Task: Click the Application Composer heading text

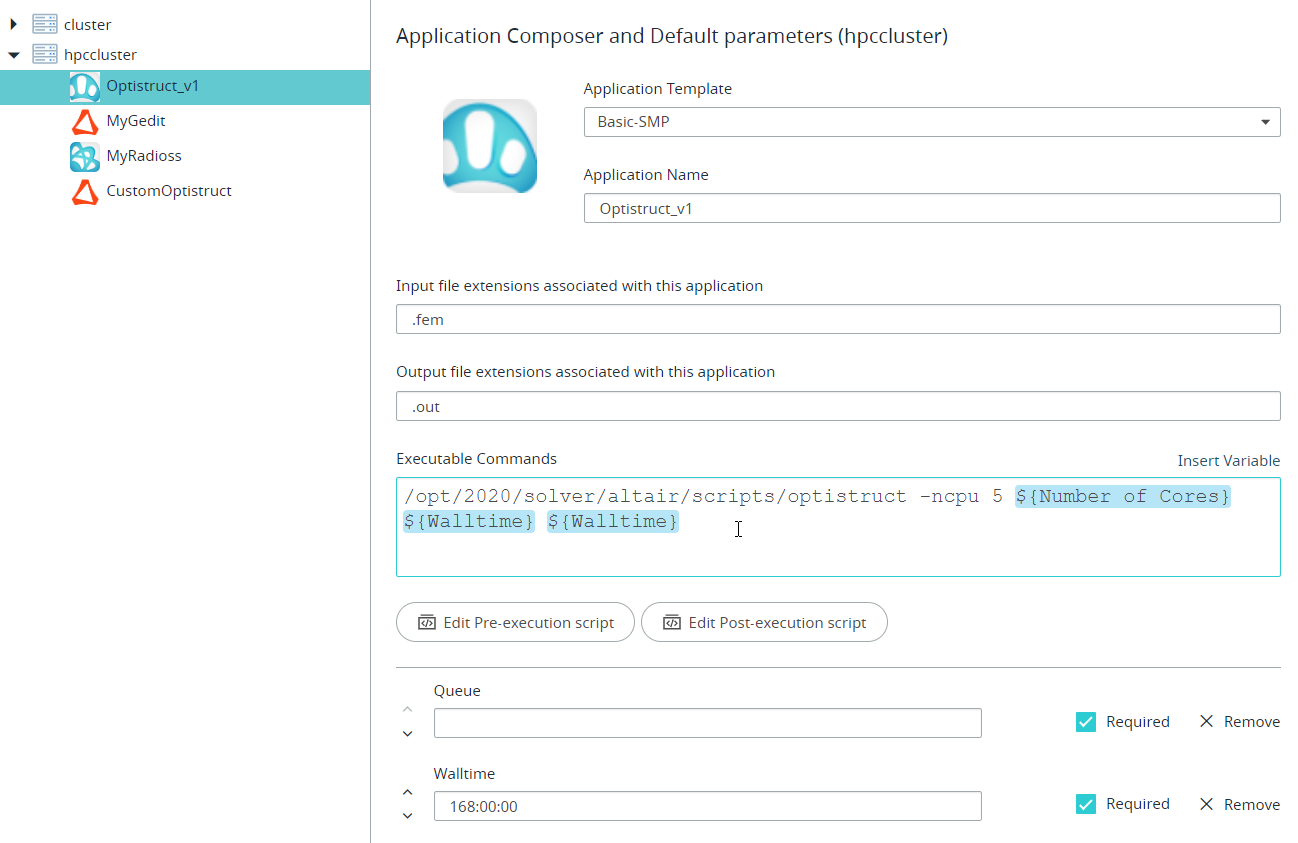Action: point(672,37)
